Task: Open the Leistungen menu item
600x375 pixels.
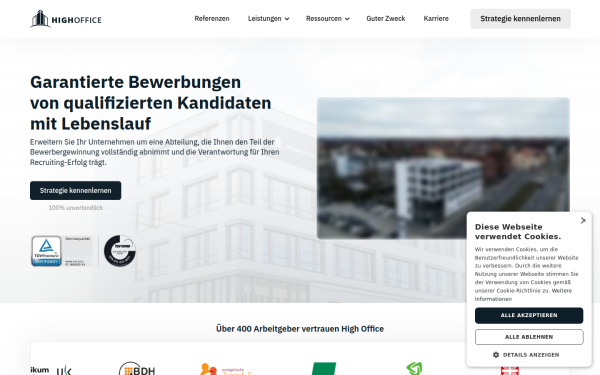Action: pos(264,18)
